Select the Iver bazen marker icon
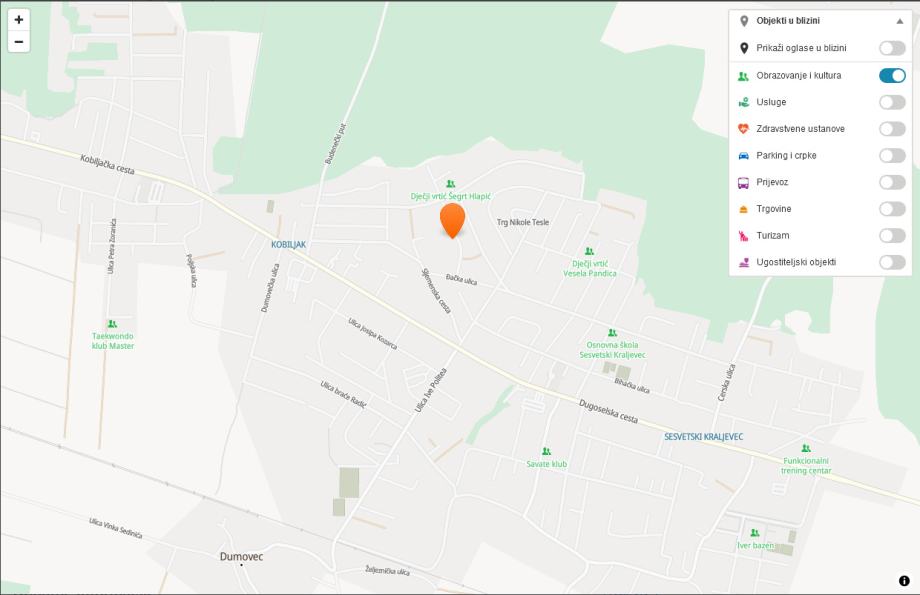Image resolution: width=920 pixels, height=595 pixels. [755, 533]
